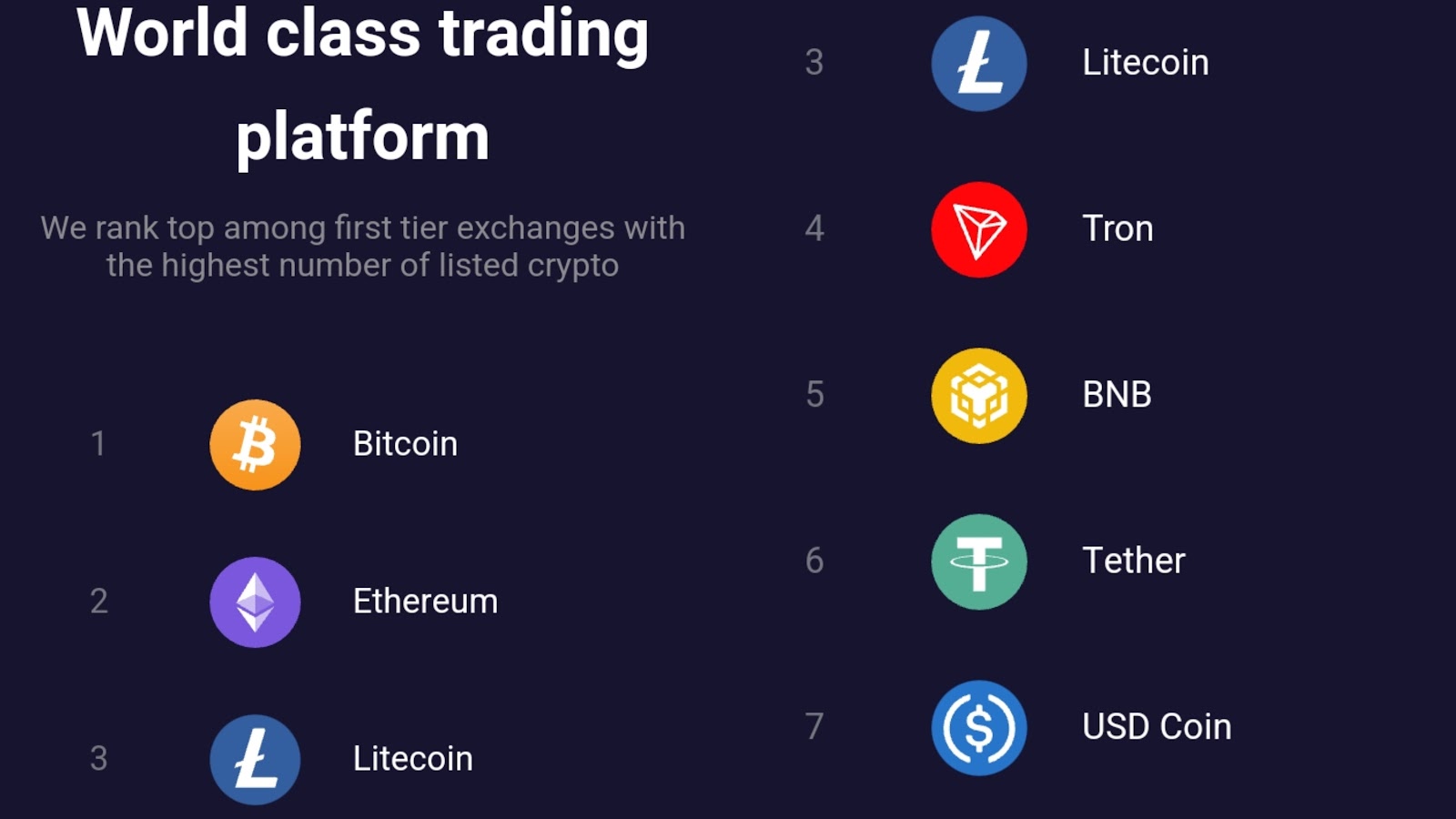Click the orange Bitcoin logo icon

tap(255, 445)
